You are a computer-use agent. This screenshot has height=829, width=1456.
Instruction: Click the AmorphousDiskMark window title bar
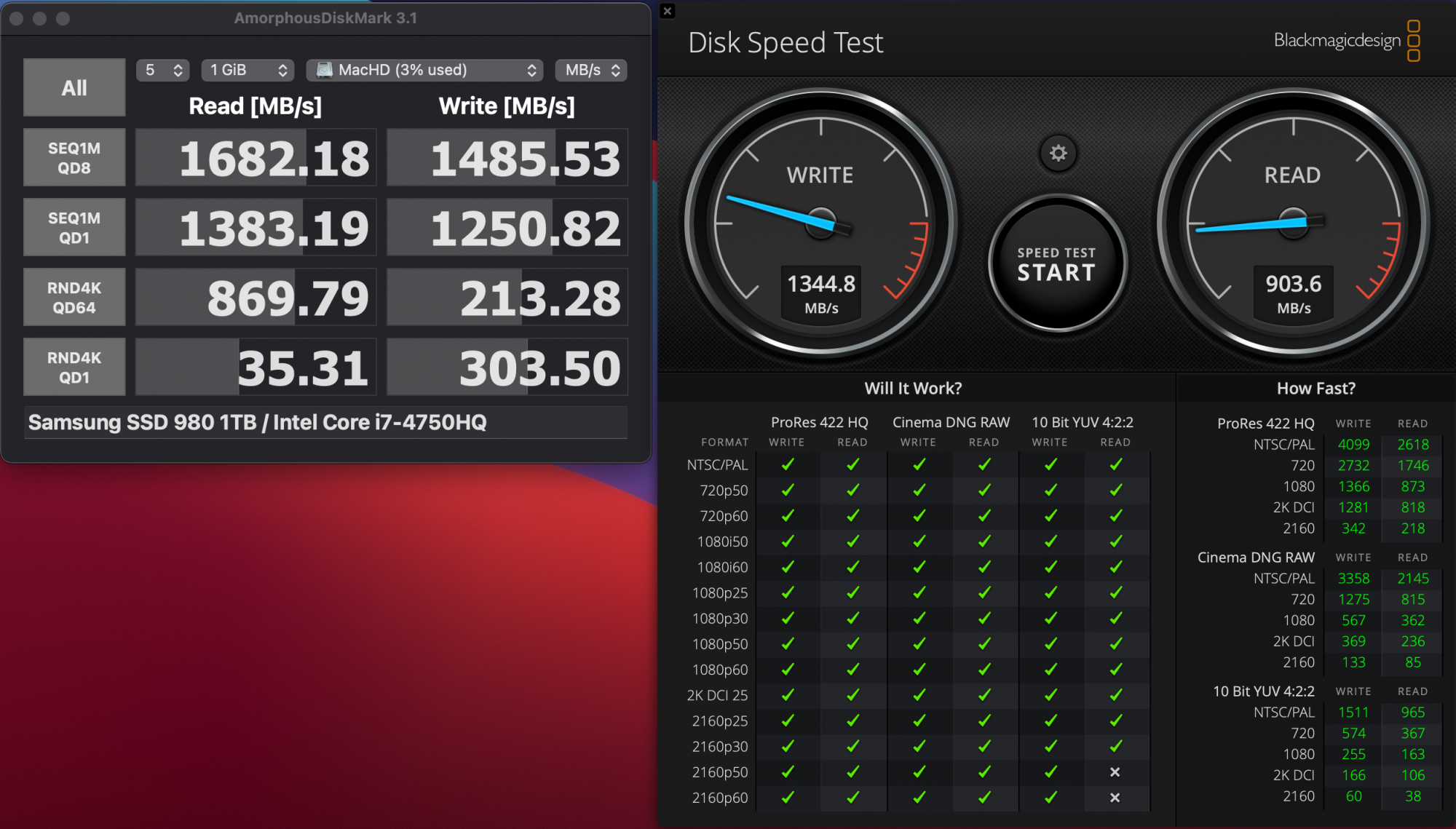[x=325, y=18]
